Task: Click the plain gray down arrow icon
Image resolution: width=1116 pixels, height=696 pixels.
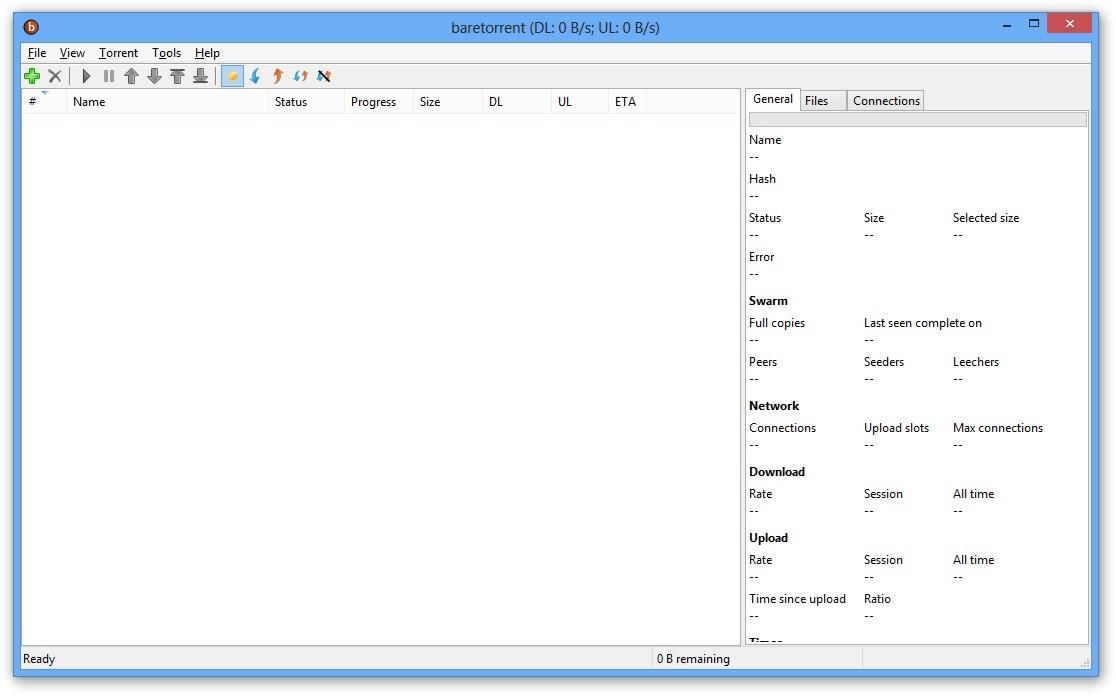Action: click(154, 76)
